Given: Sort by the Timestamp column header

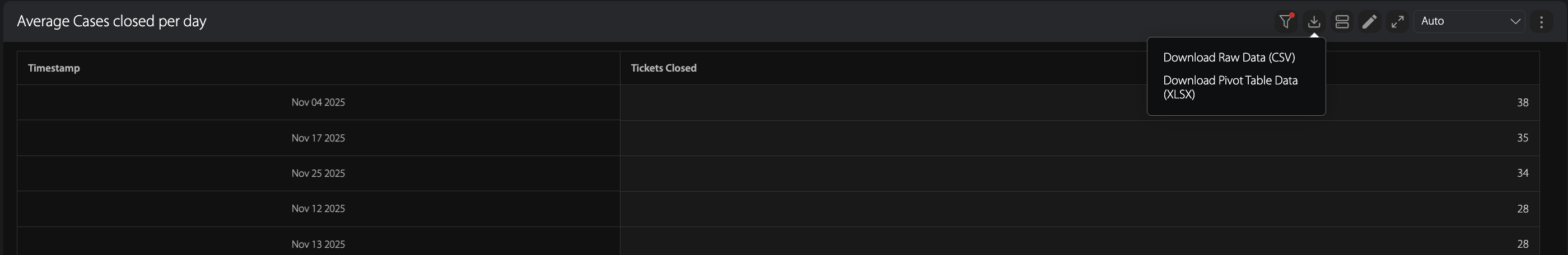Looking at the screenshot, I should pyautogui.click(x=54, y=68).
